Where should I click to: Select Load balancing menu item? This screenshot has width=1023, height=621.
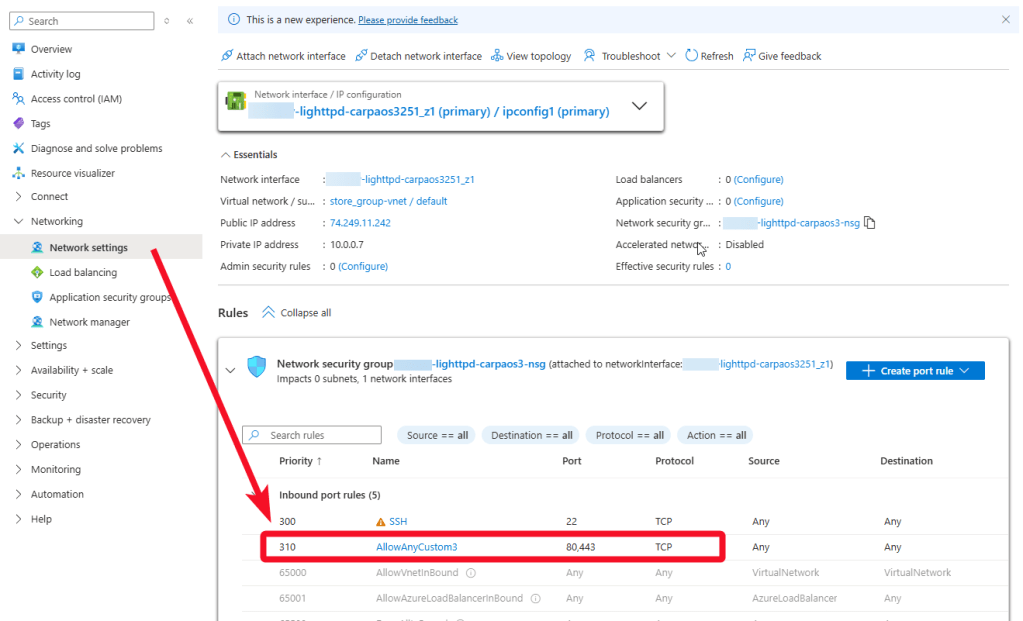tap(83, 272)
